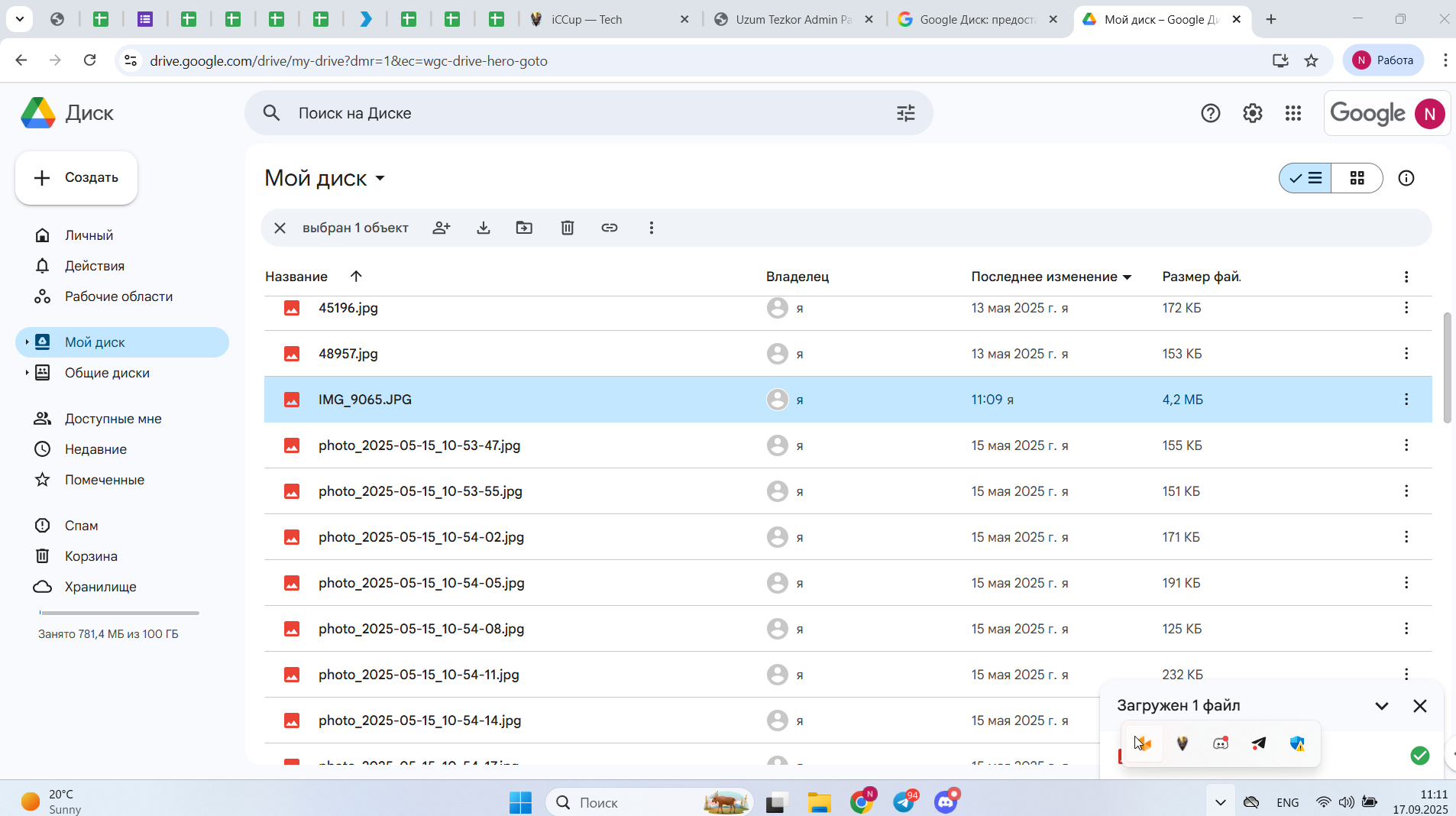Copy link for selected file
The image size is (1456, 816).
pyautogui.click(x=610, y=228)
